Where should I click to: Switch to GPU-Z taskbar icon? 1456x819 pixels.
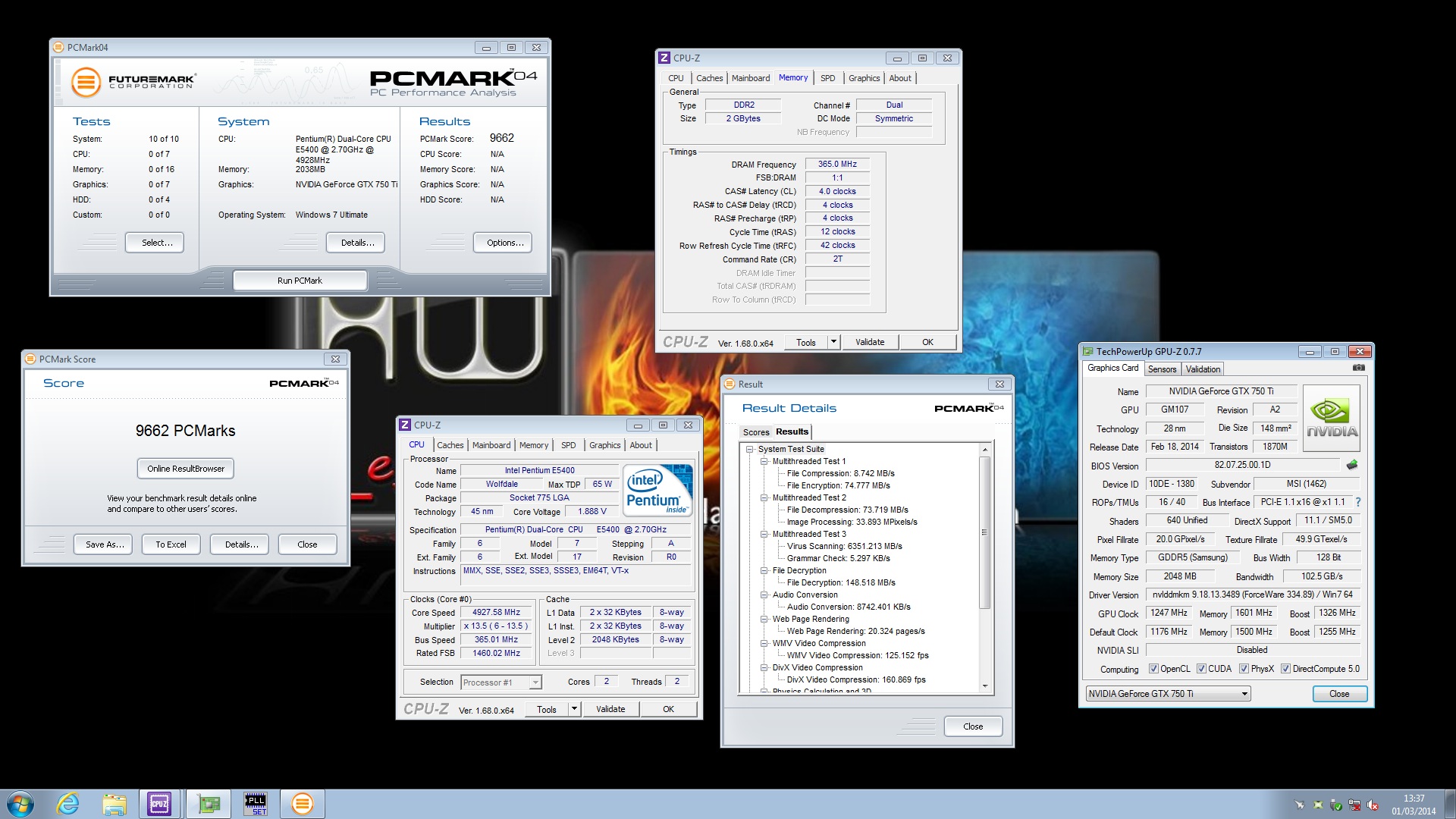(x=209, y=804)
